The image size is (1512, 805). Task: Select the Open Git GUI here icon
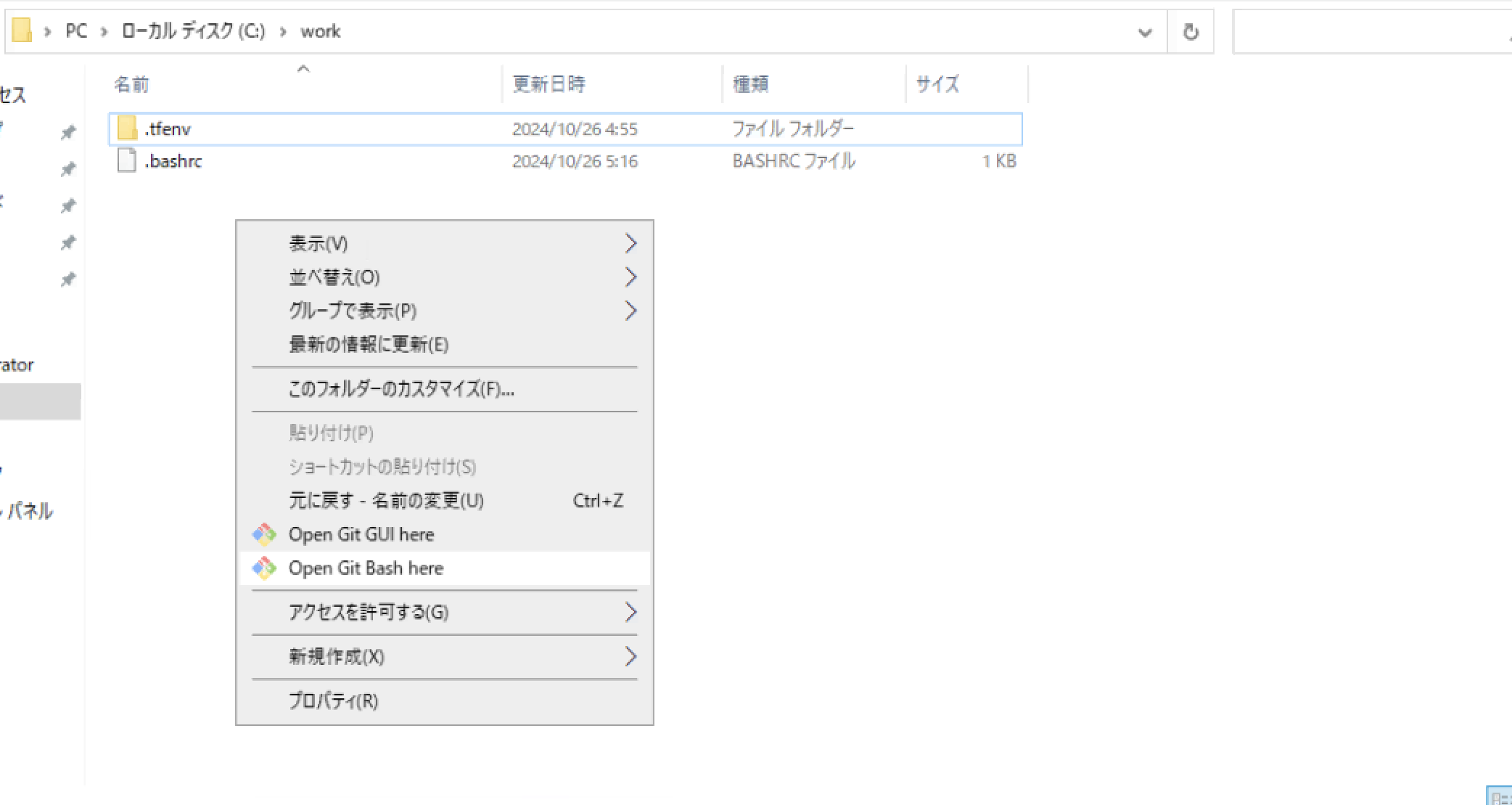(x=263, y=534)
